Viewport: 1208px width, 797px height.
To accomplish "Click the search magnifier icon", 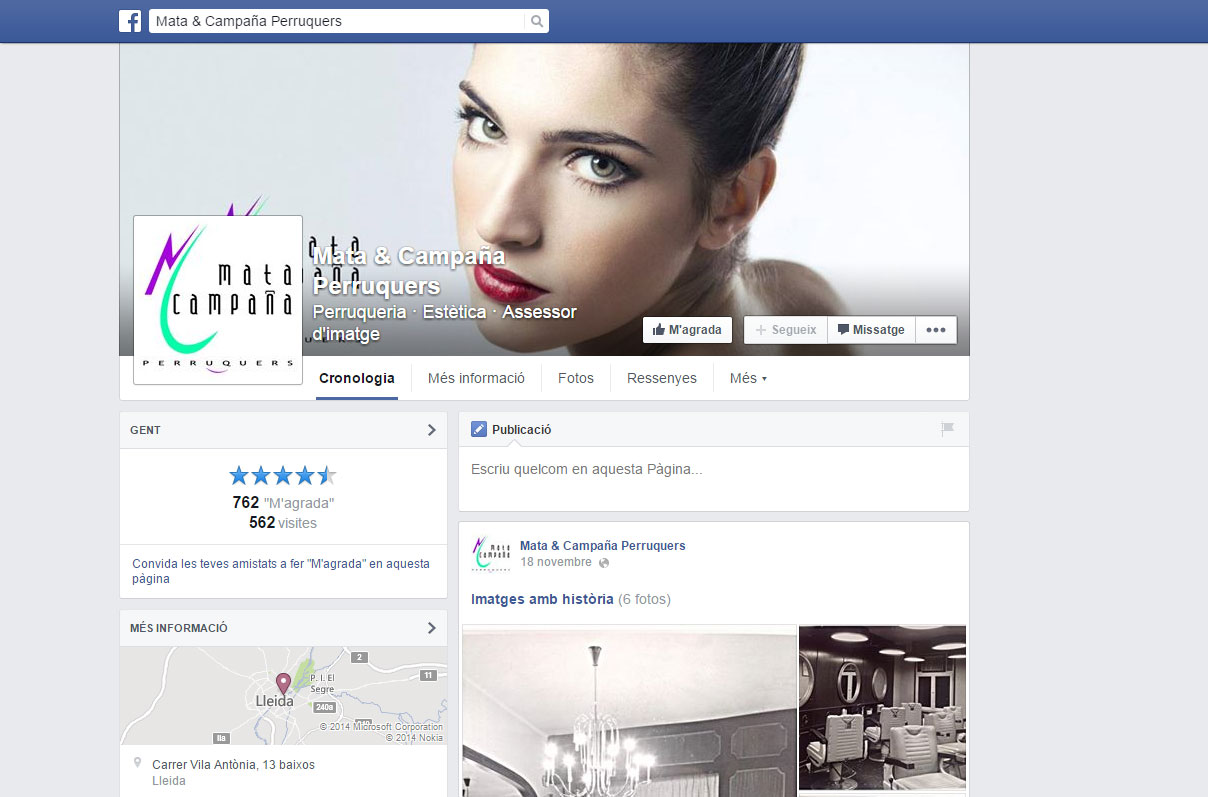I will pyautogui.click(x=537, y=21).
